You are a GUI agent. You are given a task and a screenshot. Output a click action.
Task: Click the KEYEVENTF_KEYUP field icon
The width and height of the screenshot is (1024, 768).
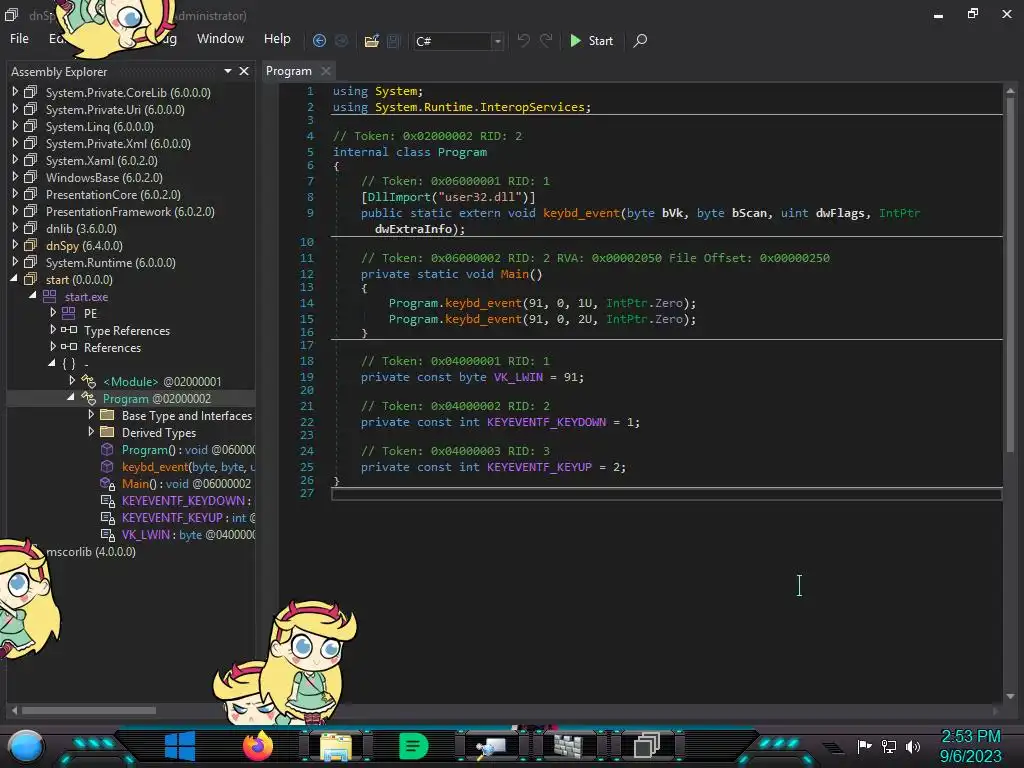pos(107,518)
